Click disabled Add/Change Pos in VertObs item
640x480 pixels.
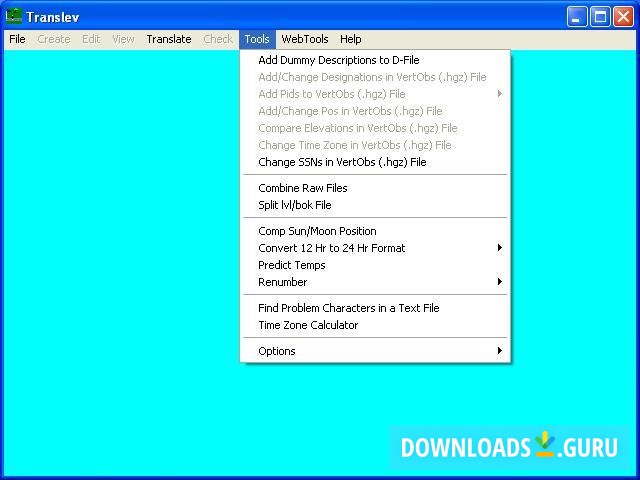[x=375, y=111]
